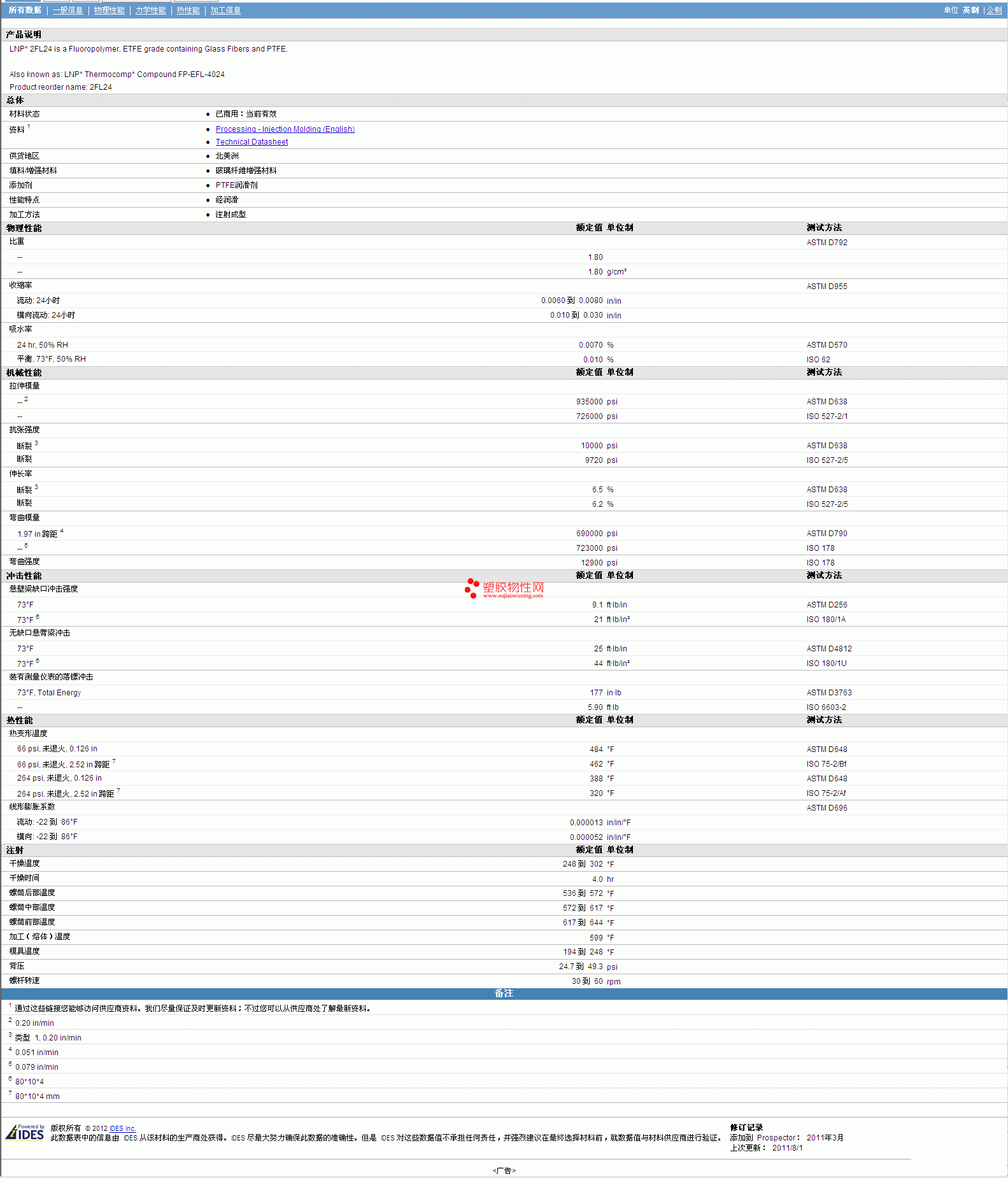Open the 热性能 tab

(188, 10)
